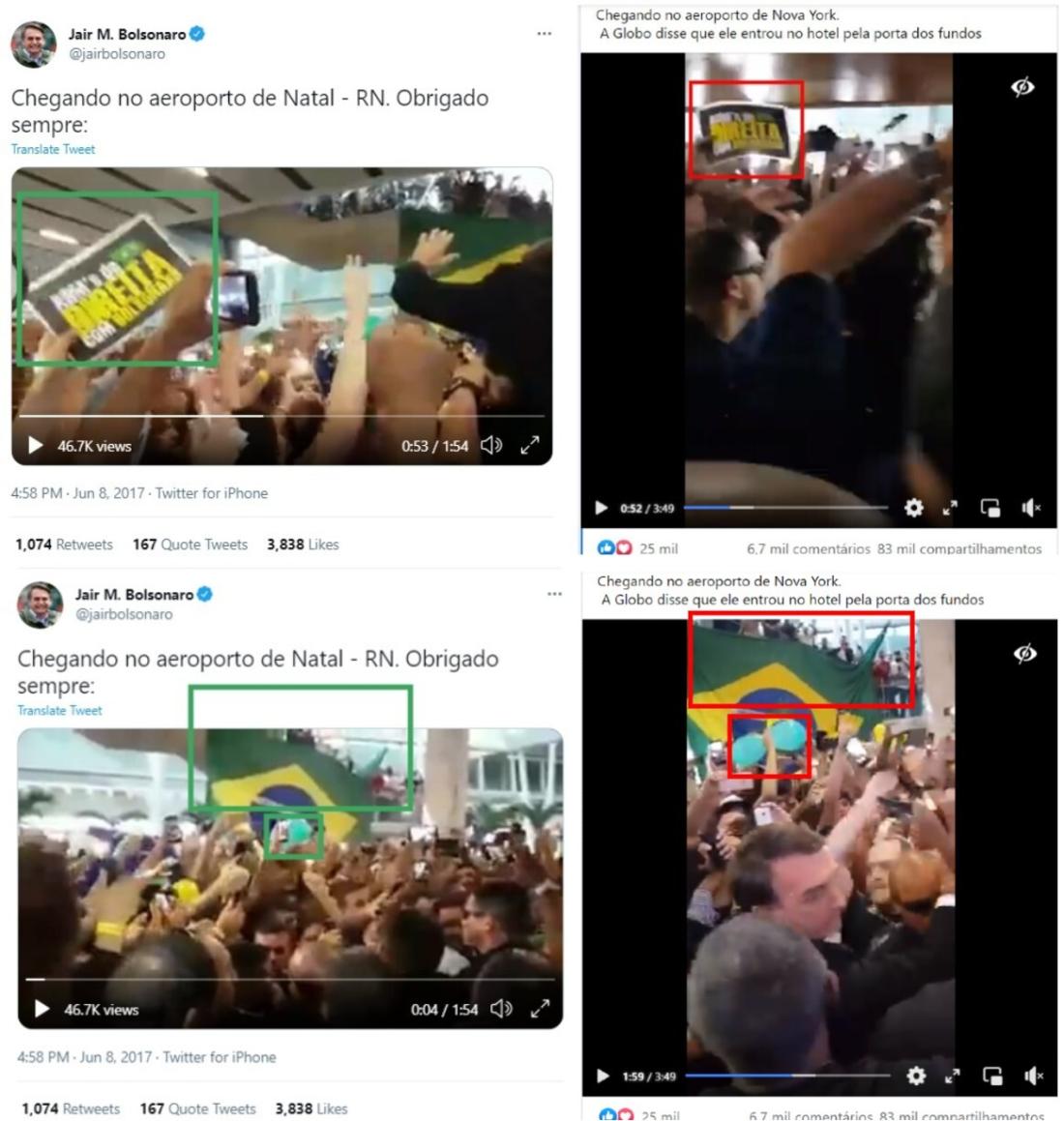Screen dimensions: 1064x1121
Task: Play the top Natal airport tweet video
Action: click(x=35, y=445)
